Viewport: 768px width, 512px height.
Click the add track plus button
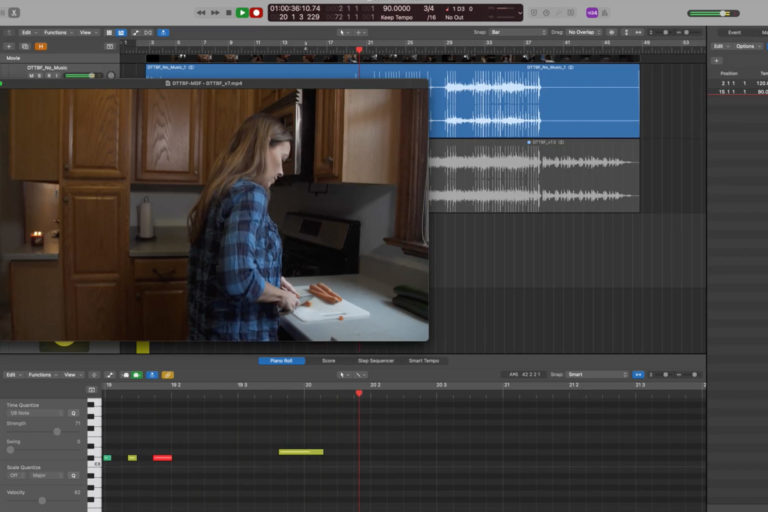[10, 46]
